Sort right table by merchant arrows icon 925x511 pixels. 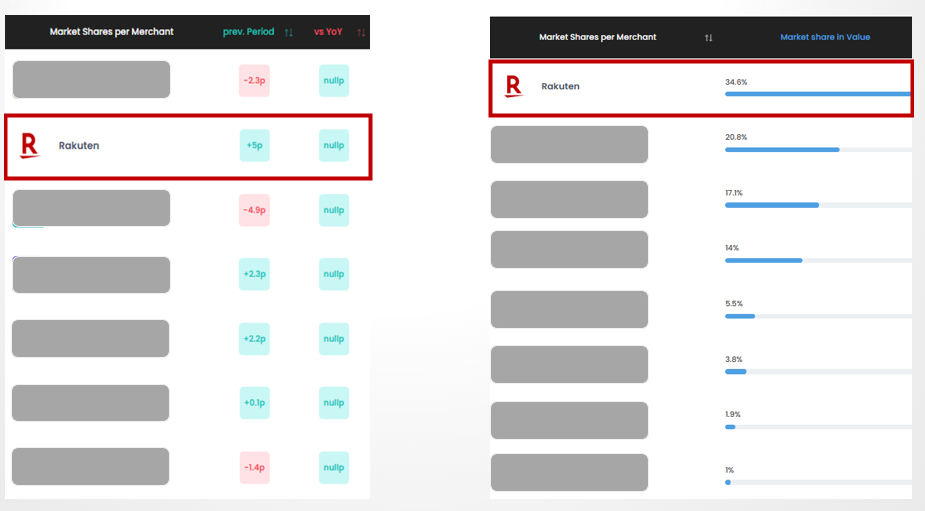[x=708, y=38]
